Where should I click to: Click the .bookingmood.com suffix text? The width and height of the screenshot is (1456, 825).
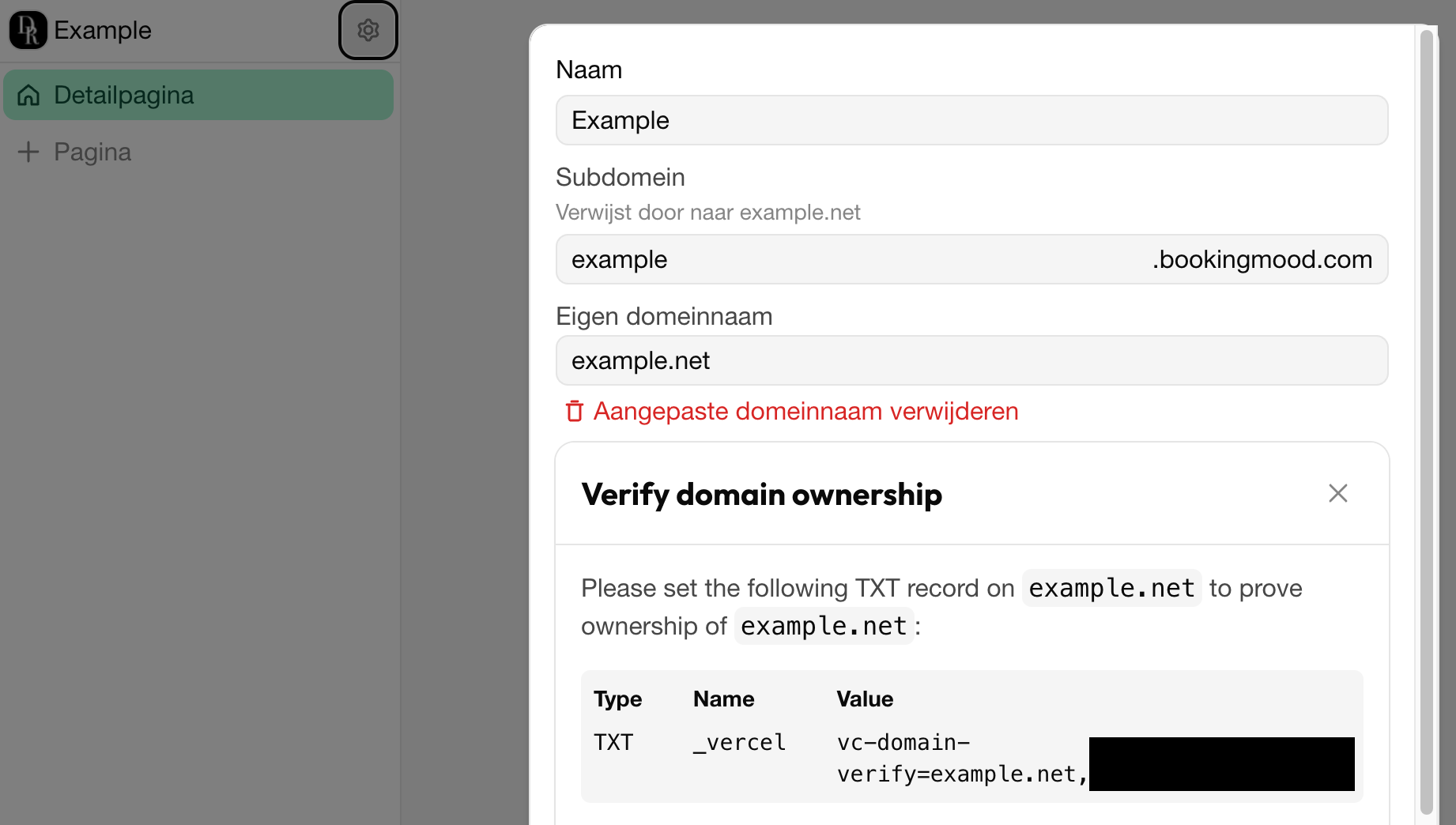[x=1262, y=259]
